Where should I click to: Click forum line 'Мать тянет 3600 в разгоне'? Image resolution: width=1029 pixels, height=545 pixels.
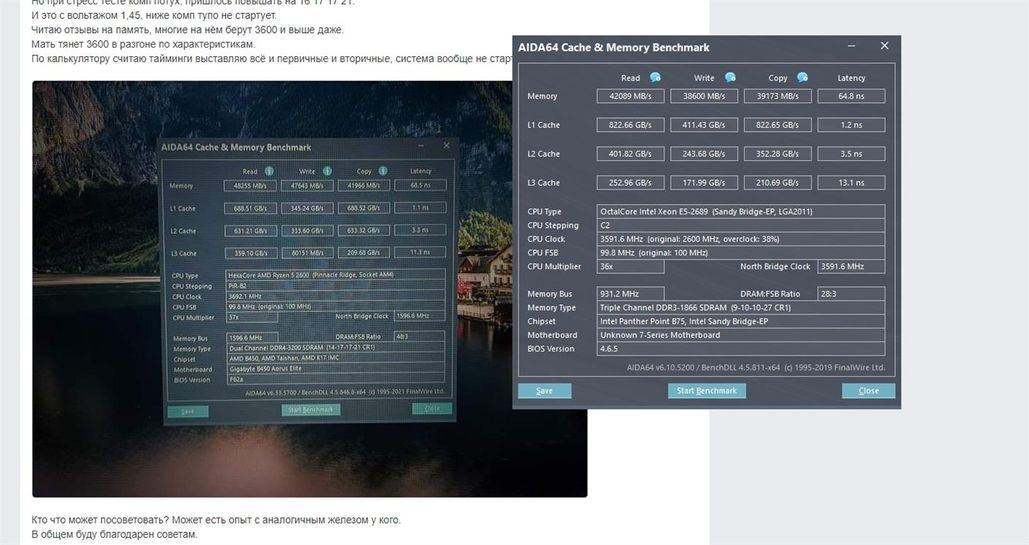[143, 44]
